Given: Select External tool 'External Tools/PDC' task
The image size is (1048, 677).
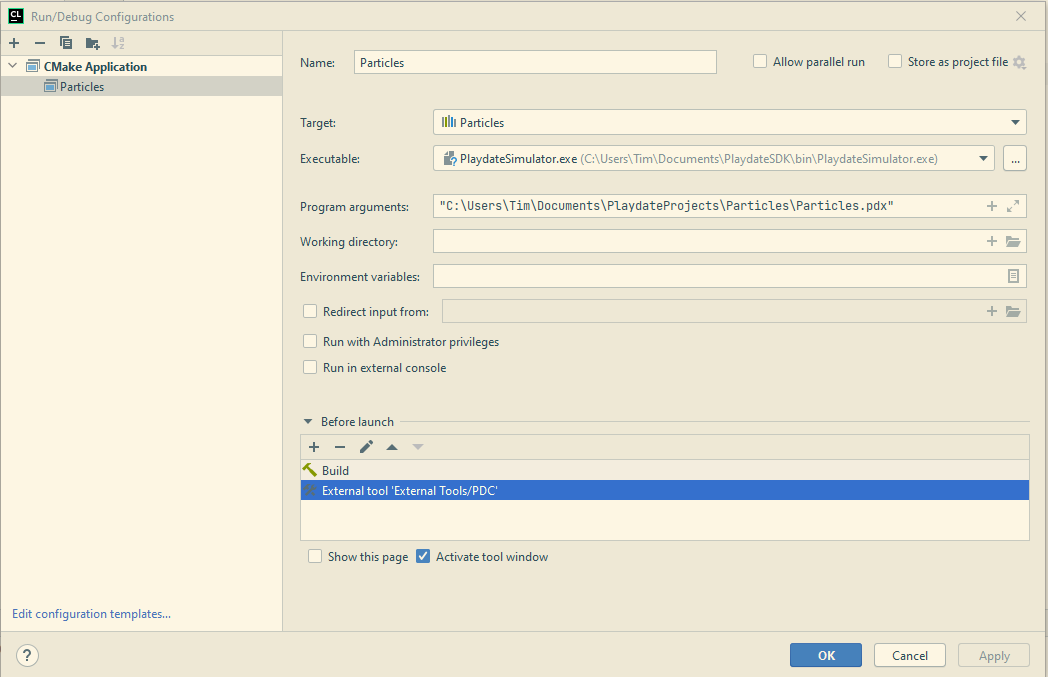Looking at the screenshot, I should coord(664,491).
